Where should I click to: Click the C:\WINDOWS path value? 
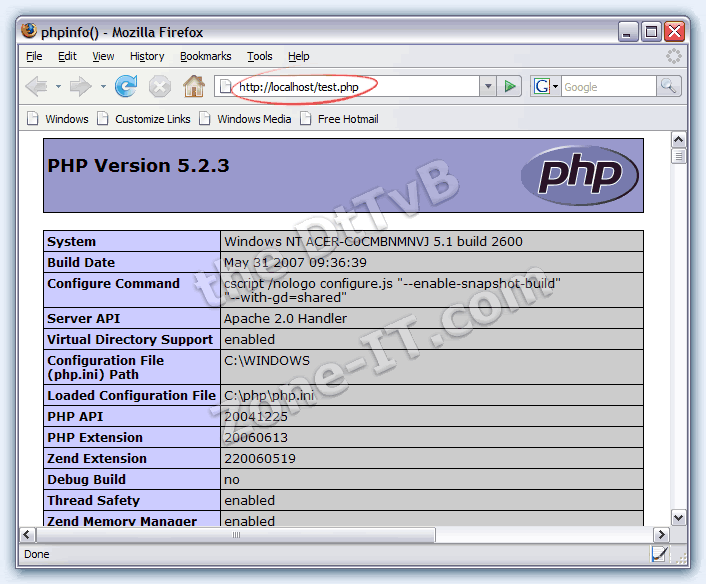(267, 361)
